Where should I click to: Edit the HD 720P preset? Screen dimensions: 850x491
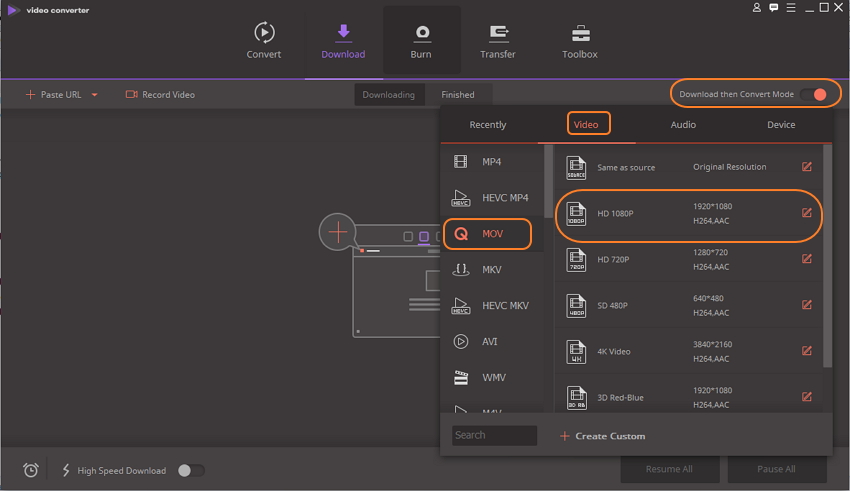[807, 259]
